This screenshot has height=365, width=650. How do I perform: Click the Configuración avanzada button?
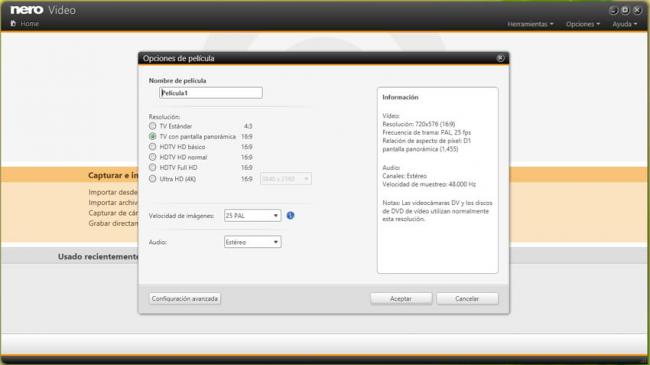point(184,299)
